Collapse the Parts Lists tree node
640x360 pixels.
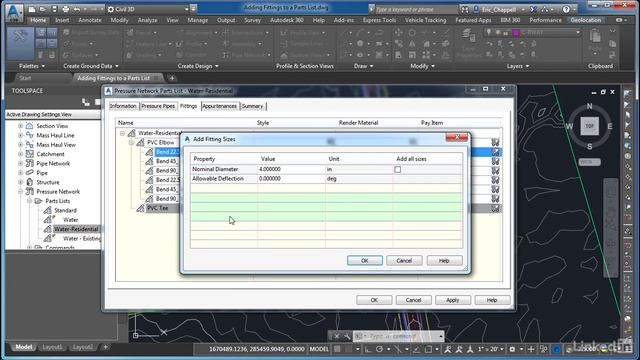[29, 201]
